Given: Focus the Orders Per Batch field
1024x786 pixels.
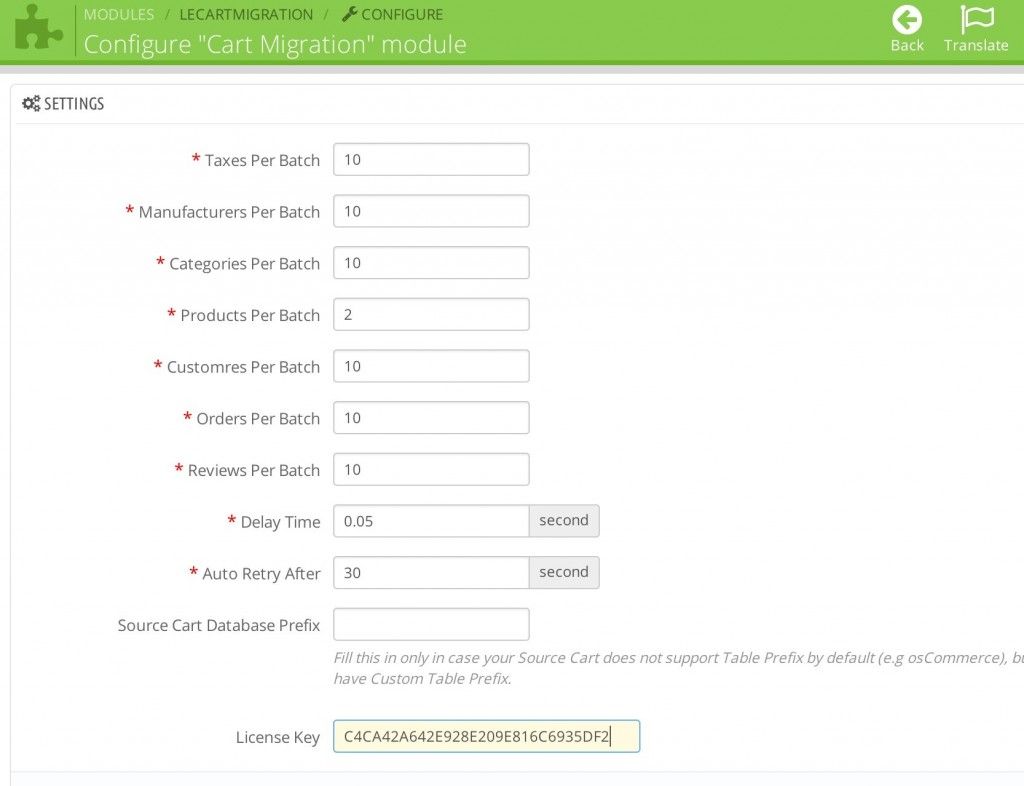Looking at the screenshot, I should coord(431,417).
